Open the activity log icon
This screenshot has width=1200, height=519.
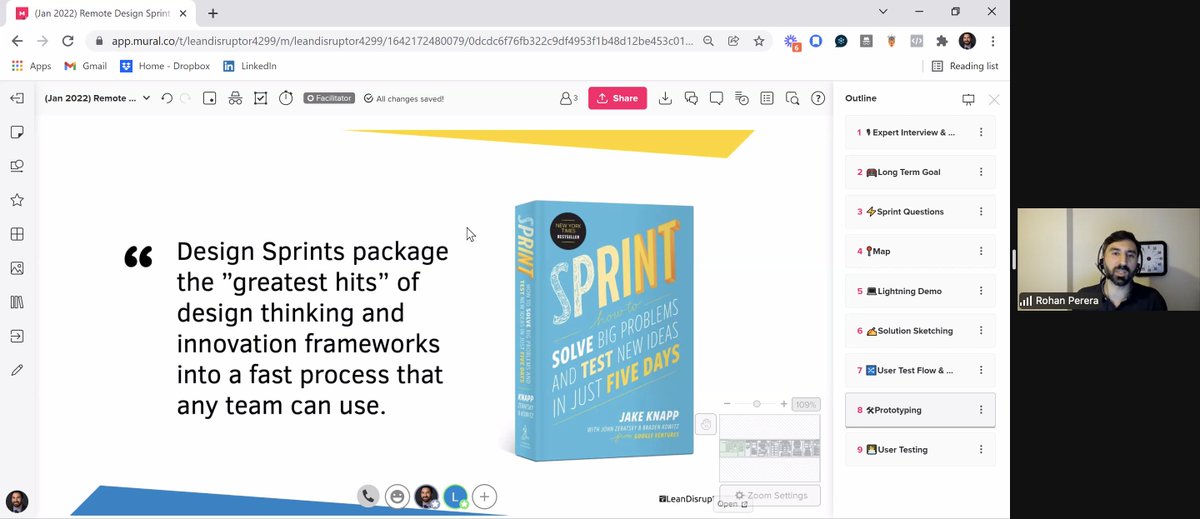point(741,98)
